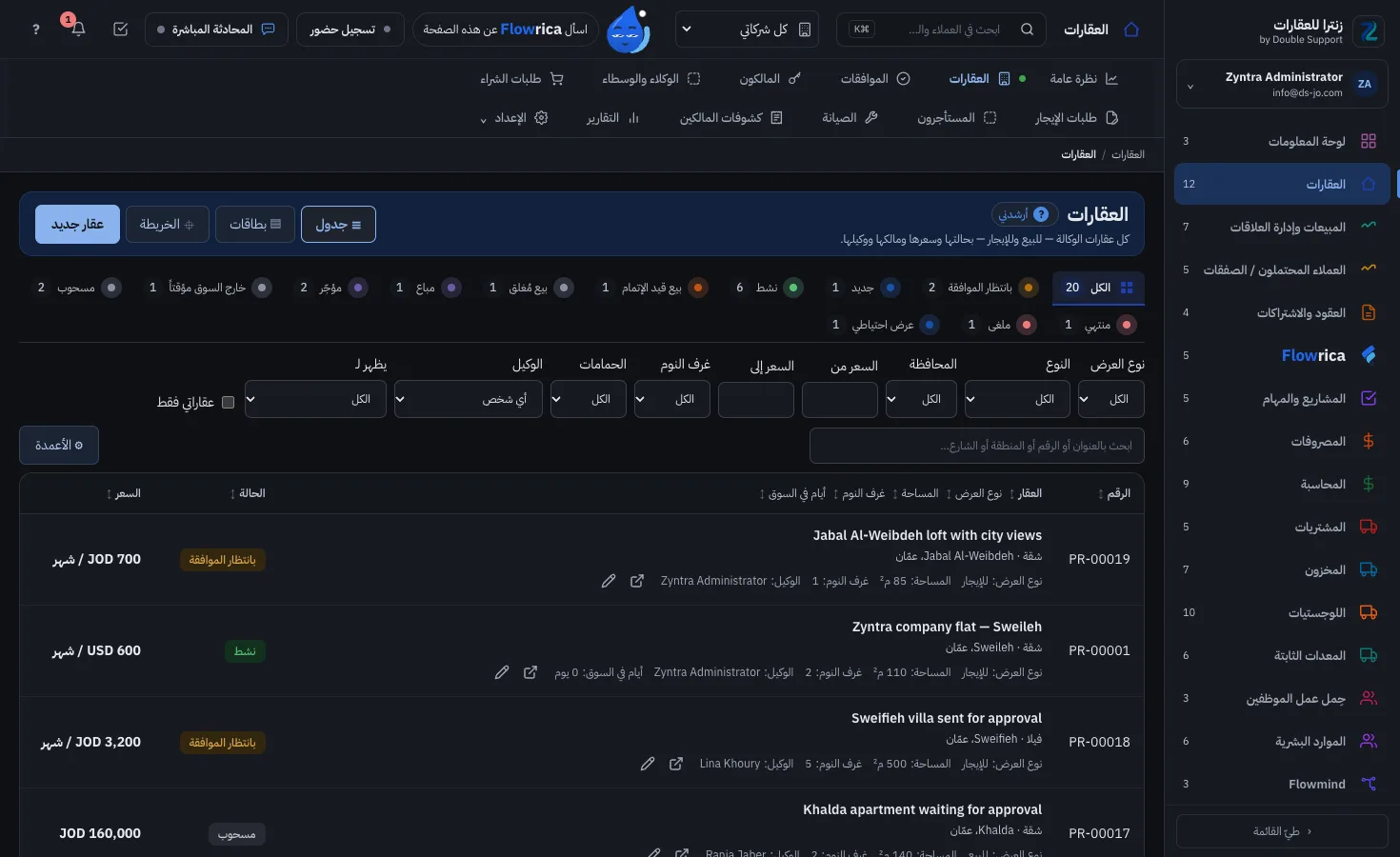Click inventory truck icon in sidebar

point(1369,569)
